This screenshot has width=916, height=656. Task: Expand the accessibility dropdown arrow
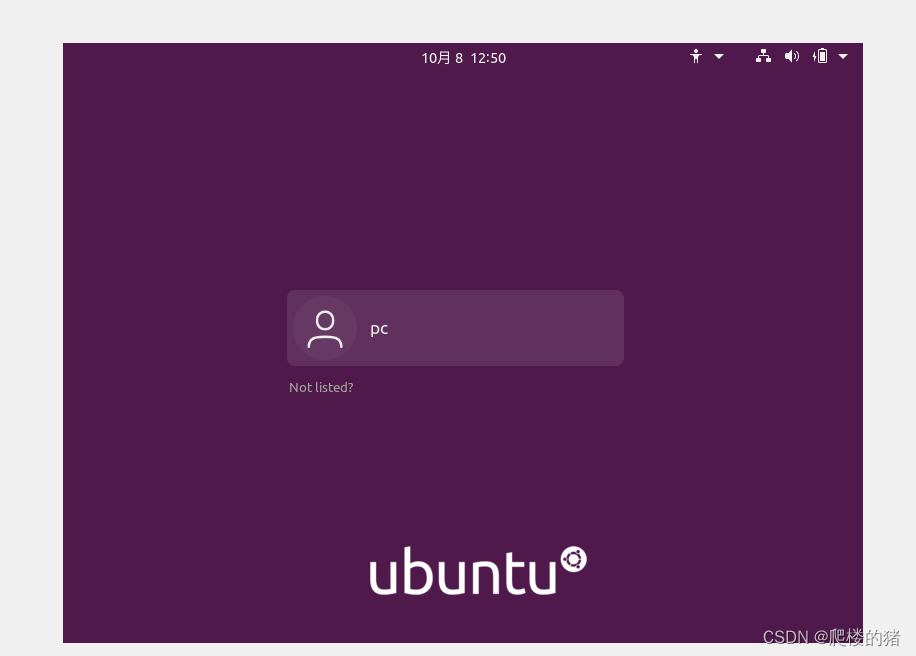pyautogui.click(x=719, y=57)
